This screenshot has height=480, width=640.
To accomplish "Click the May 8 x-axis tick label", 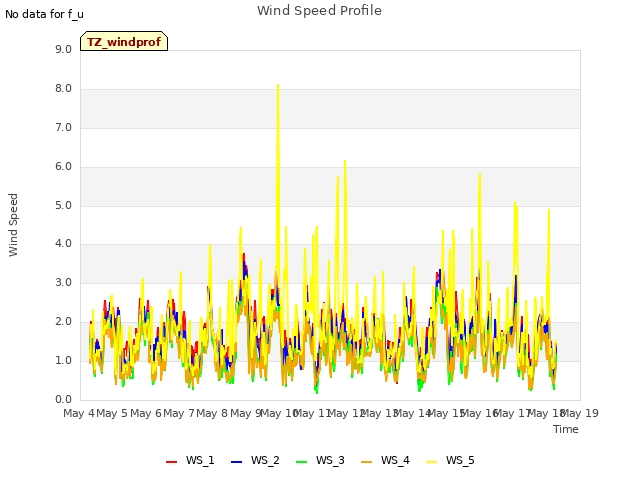I will pos(212,413).
